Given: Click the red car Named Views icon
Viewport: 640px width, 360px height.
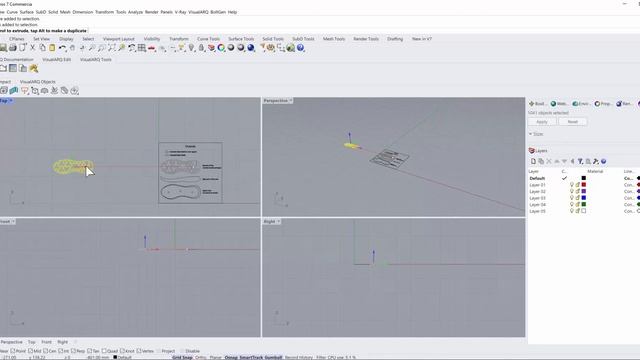Looking at the screenshot, I should (151, 48).
